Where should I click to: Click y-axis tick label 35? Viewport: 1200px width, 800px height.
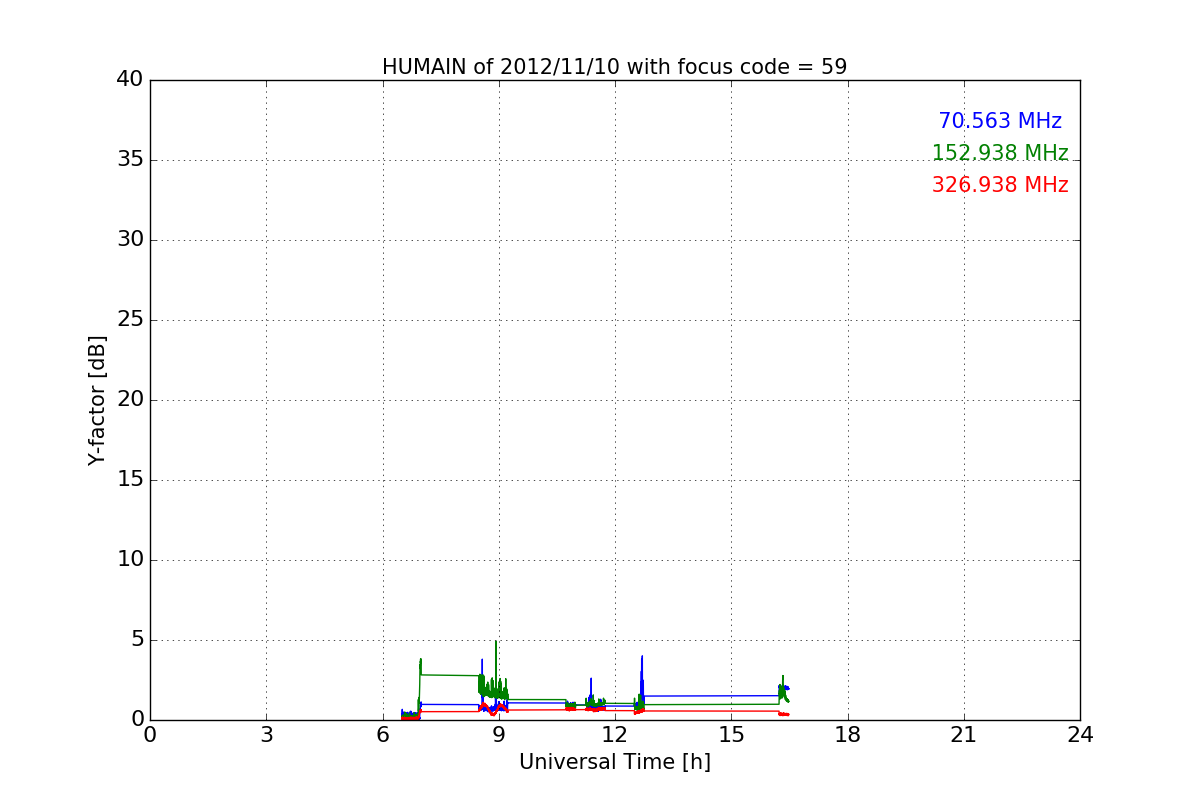[130, 160]
